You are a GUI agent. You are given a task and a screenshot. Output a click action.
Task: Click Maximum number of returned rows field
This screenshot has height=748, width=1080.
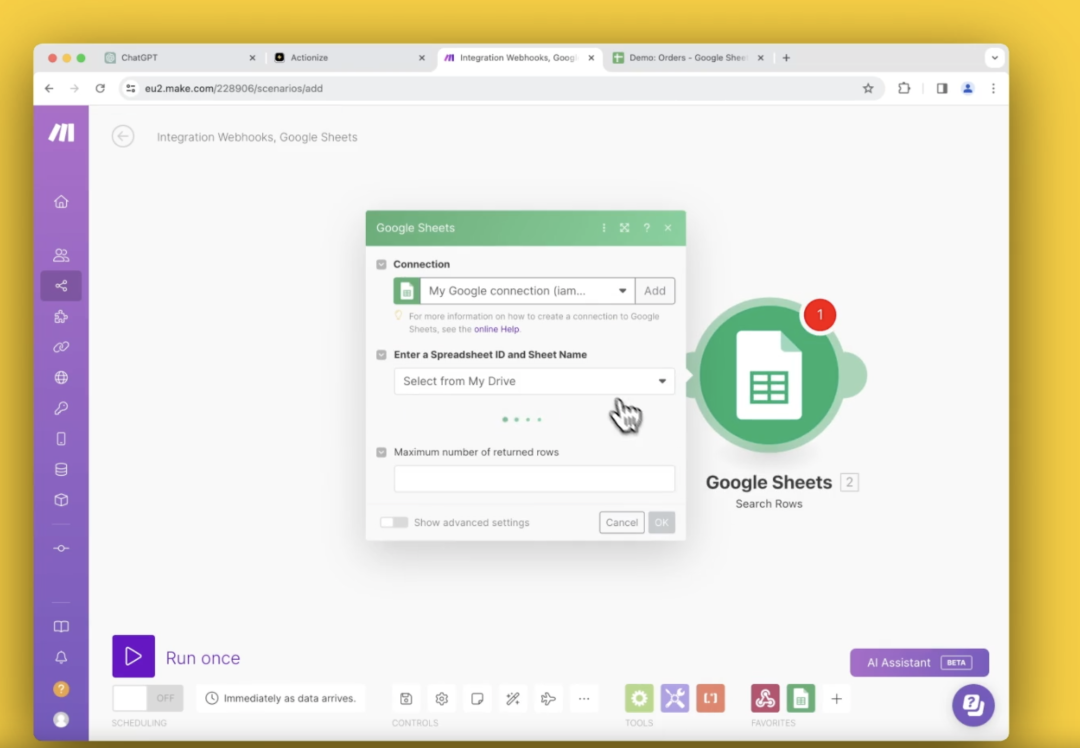pyautogui.click(x=534, y=479)
